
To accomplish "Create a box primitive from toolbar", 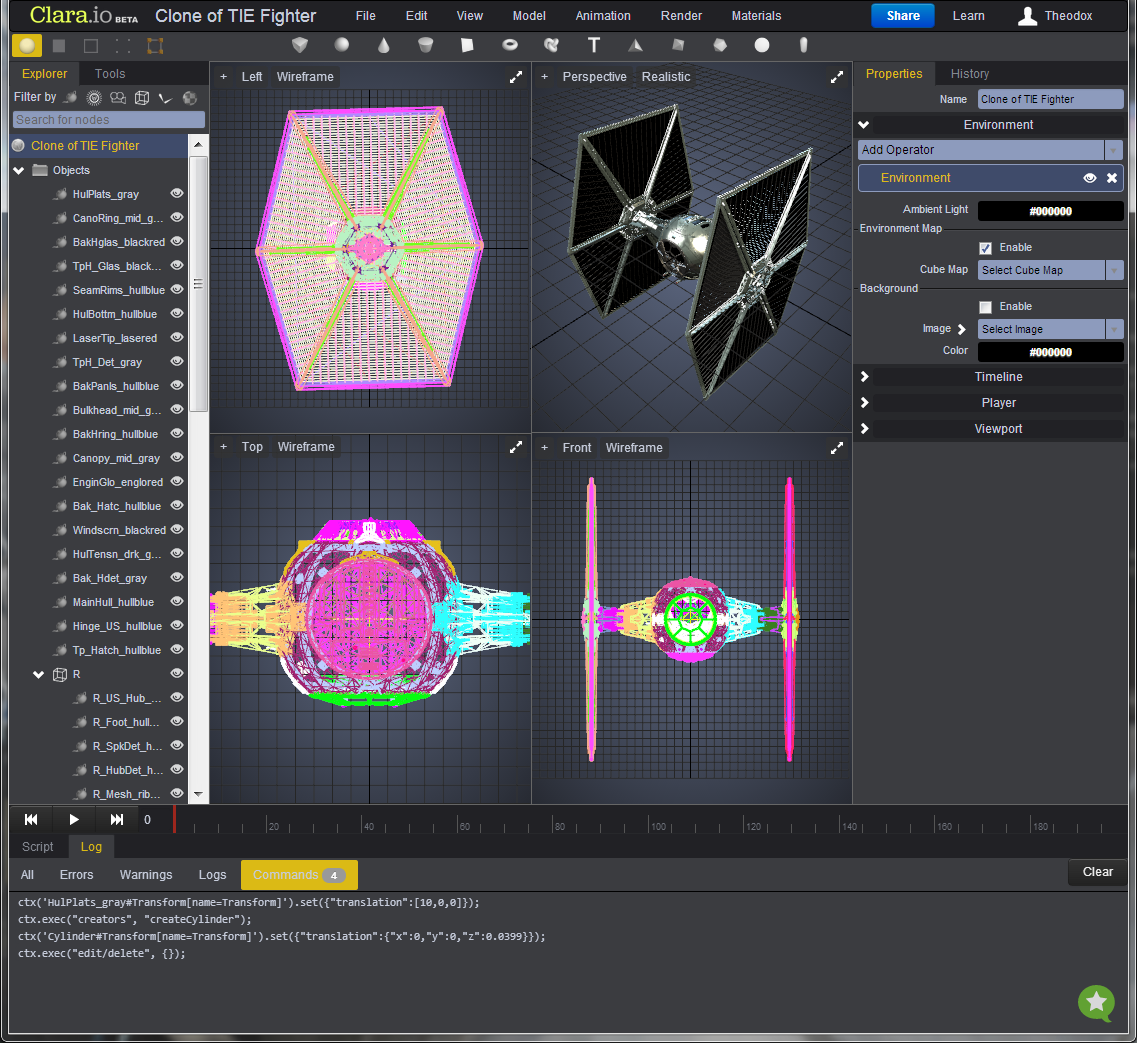I will tap(300, 45).
